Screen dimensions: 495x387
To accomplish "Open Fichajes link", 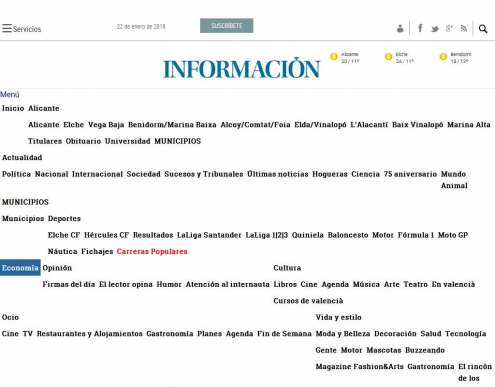I will (97, 251).
